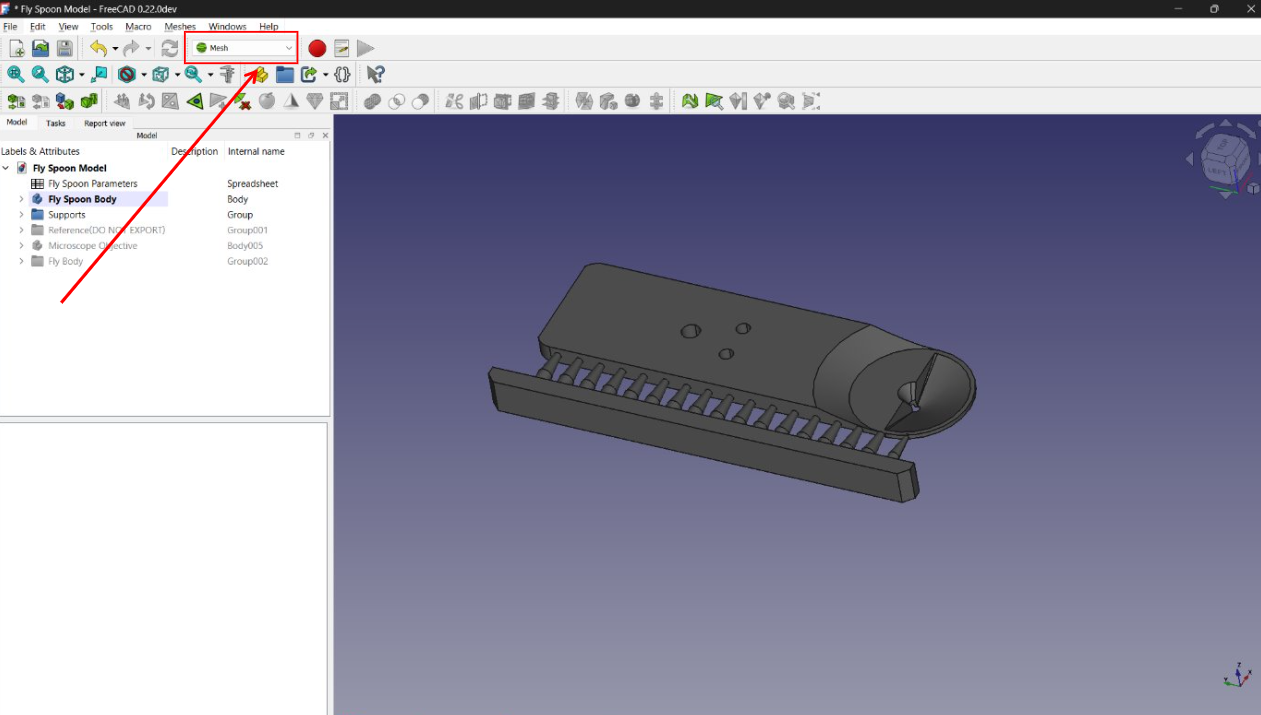Click the diamond-shaped Scale mesh icon
The height and width of the screenshot is (715, 1261).
[x=315, y=101]
